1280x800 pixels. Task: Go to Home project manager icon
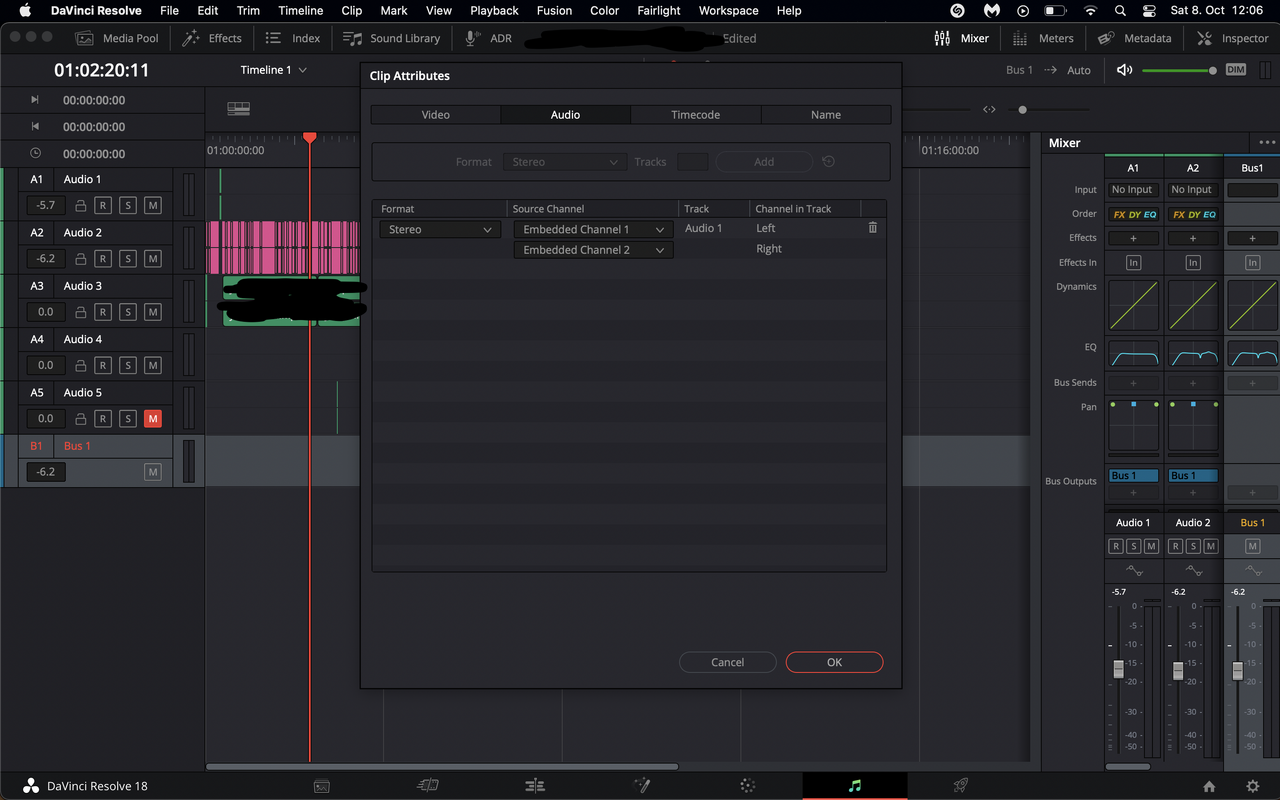(x=1209, y=786)
